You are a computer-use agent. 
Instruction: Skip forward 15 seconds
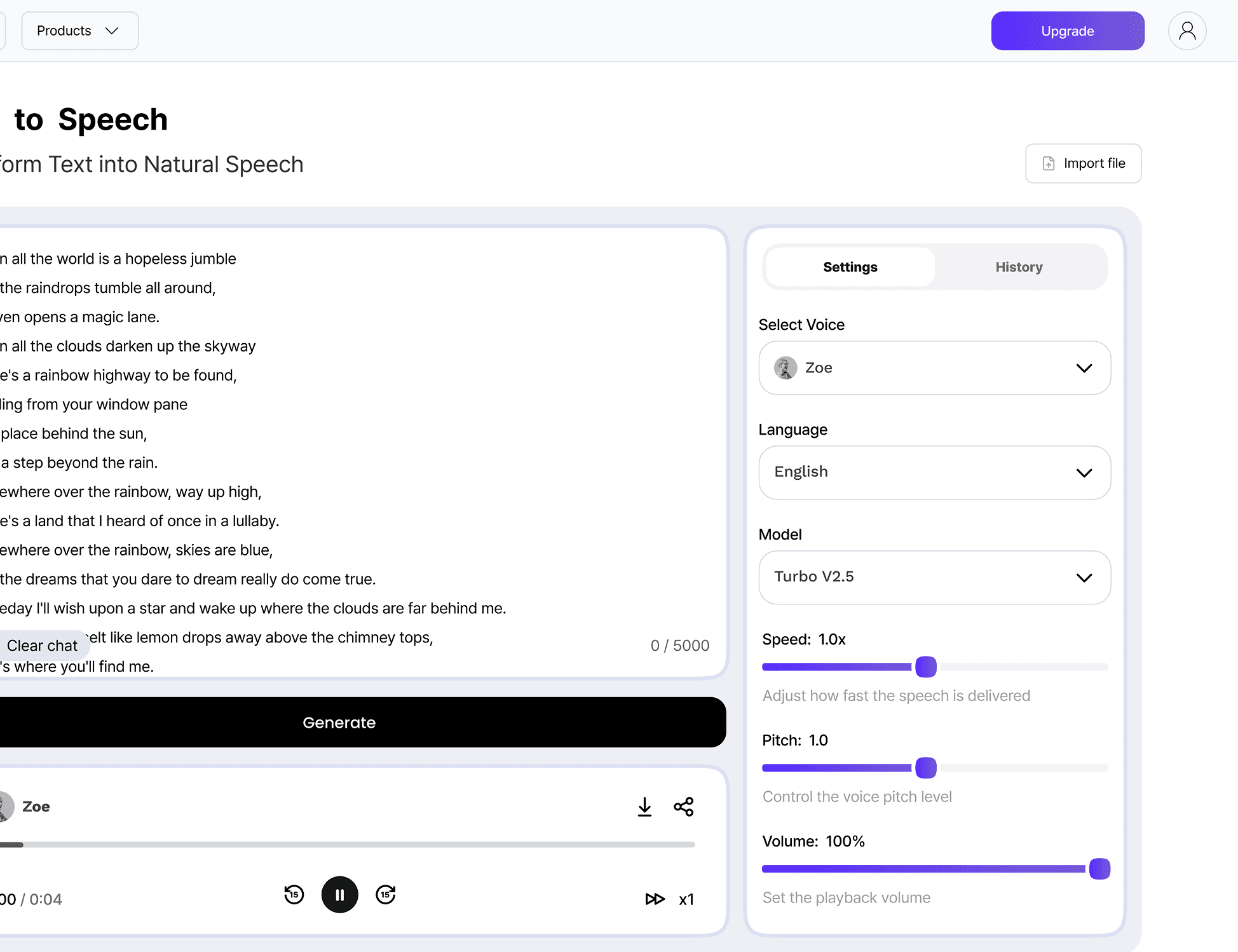[386, 894]
